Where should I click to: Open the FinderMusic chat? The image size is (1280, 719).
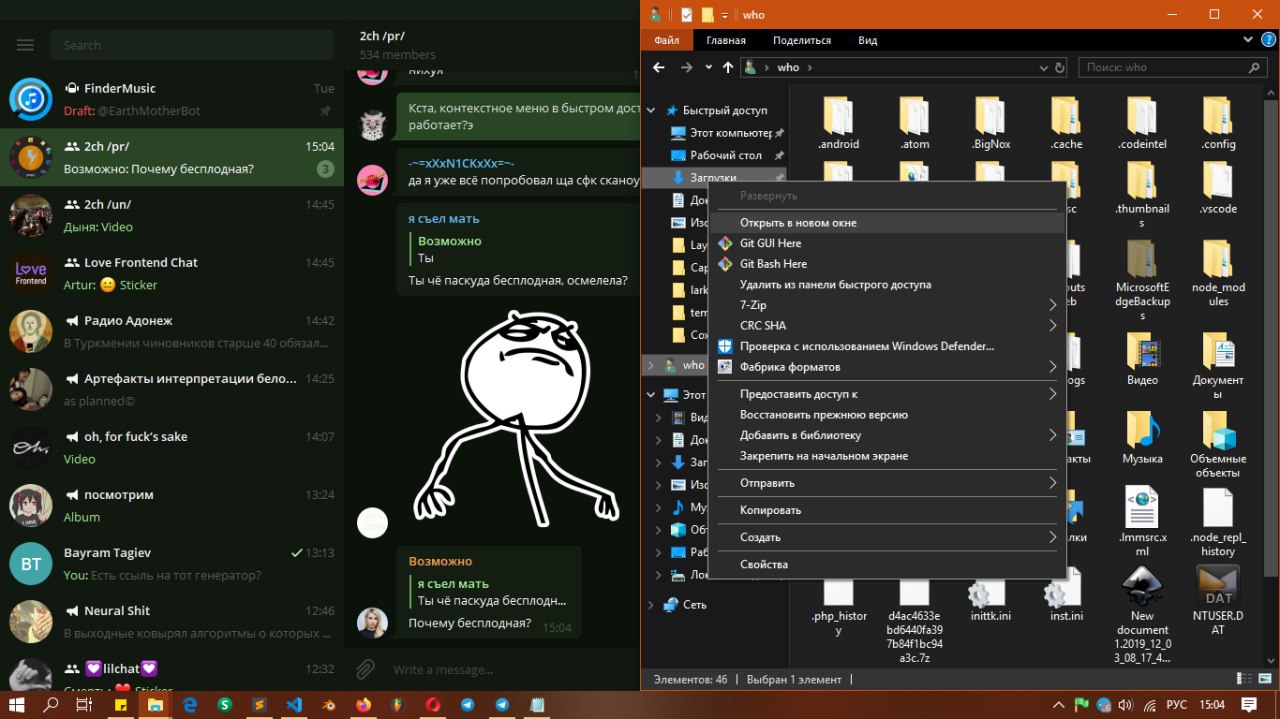click(172, 99)
